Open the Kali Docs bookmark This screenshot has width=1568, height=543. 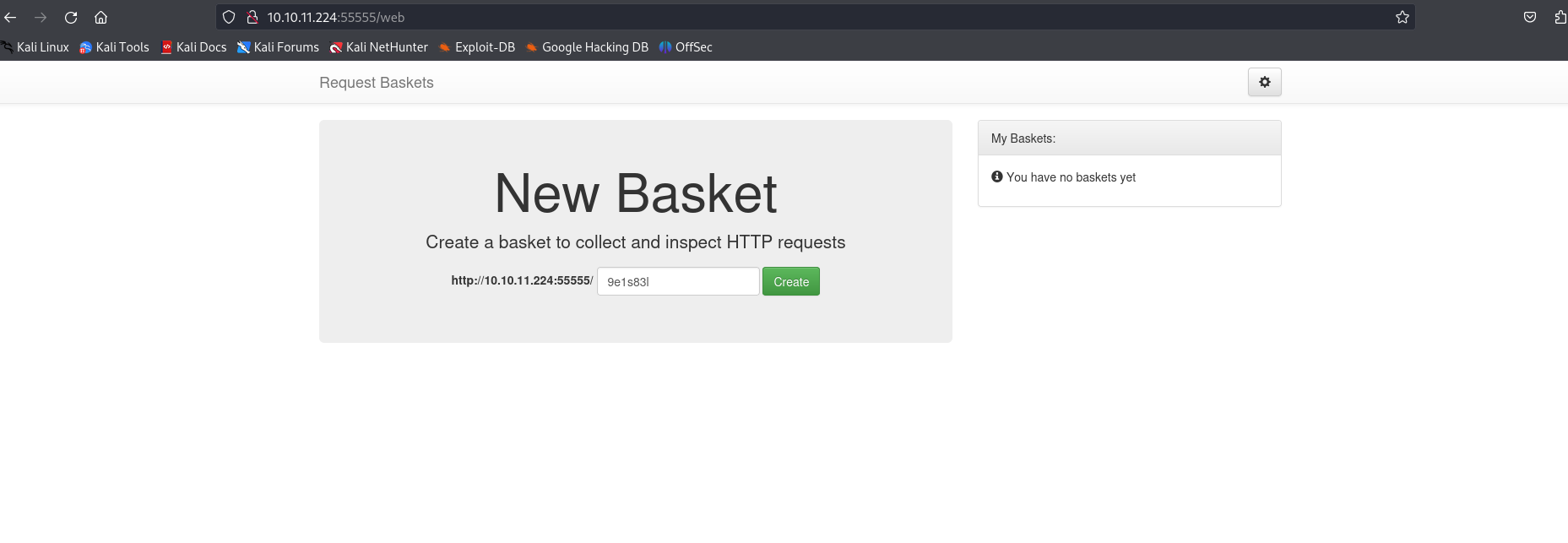(x=193, y=47)
